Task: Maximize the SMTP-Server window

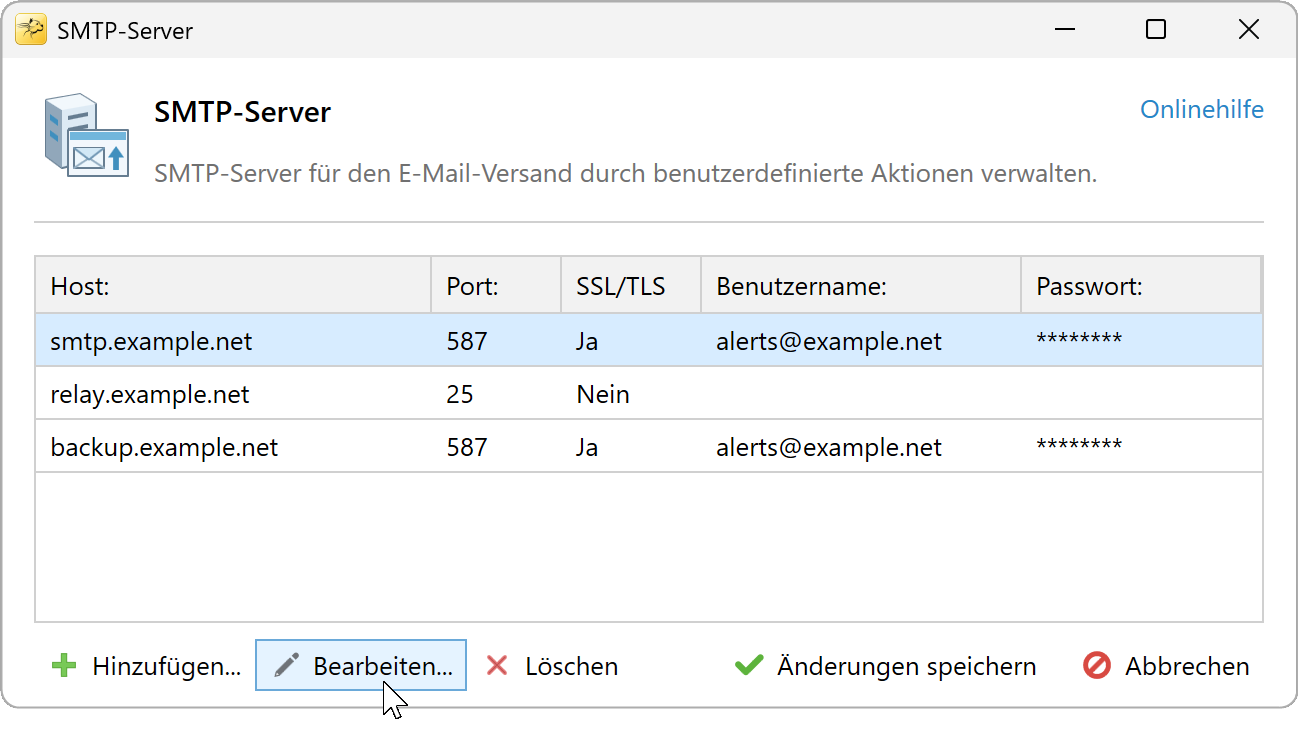Action: click(1156, 30)
